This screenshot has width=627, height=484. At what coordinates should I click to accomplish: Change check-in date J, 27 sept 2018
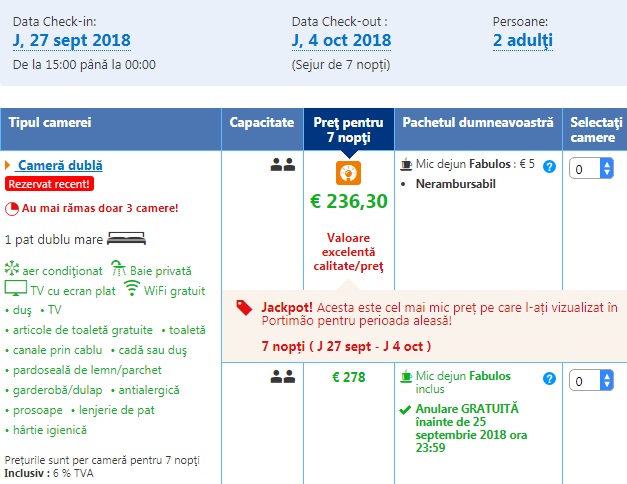[71, 41]
